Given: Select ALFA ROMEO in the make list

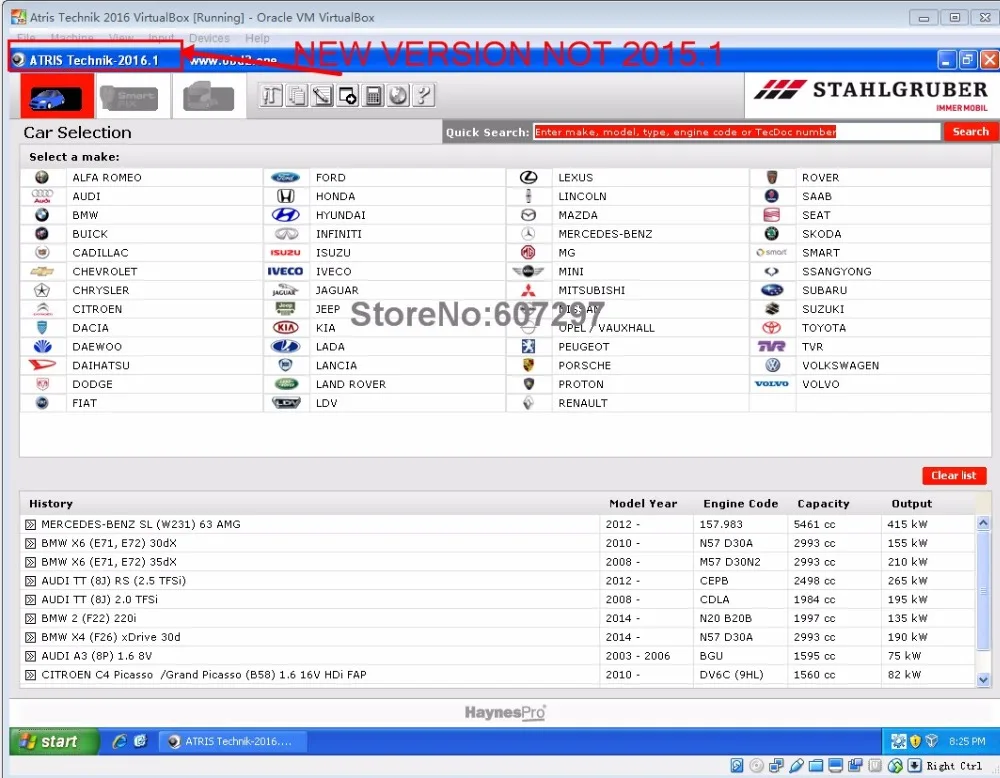Looking at the screenshot, I should (107, 177).
